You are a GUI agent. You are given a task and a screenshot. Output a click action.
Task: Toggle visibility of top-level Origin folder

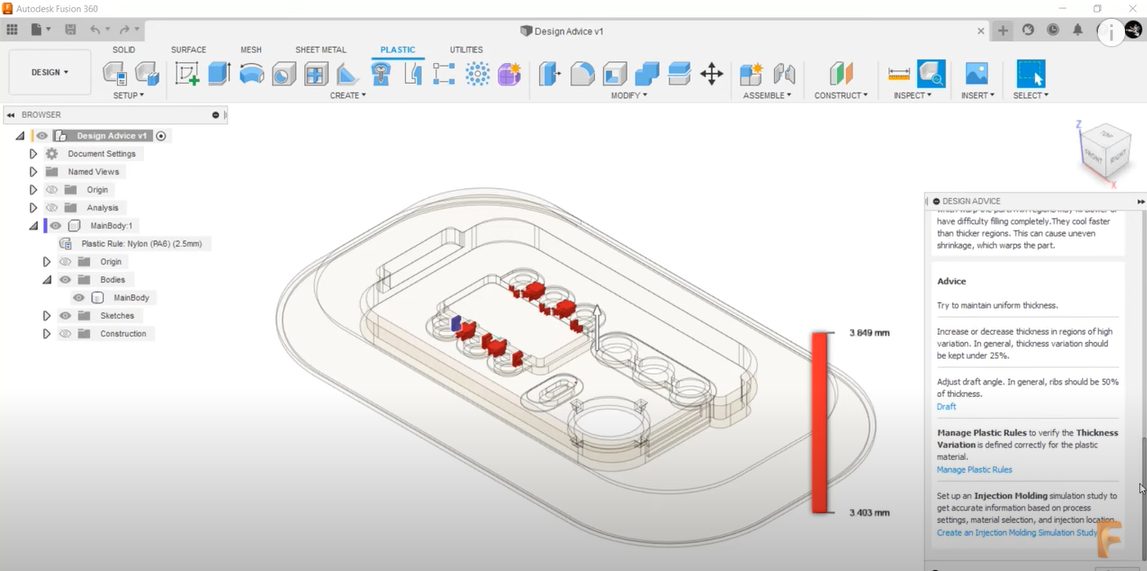coord(52,190)
